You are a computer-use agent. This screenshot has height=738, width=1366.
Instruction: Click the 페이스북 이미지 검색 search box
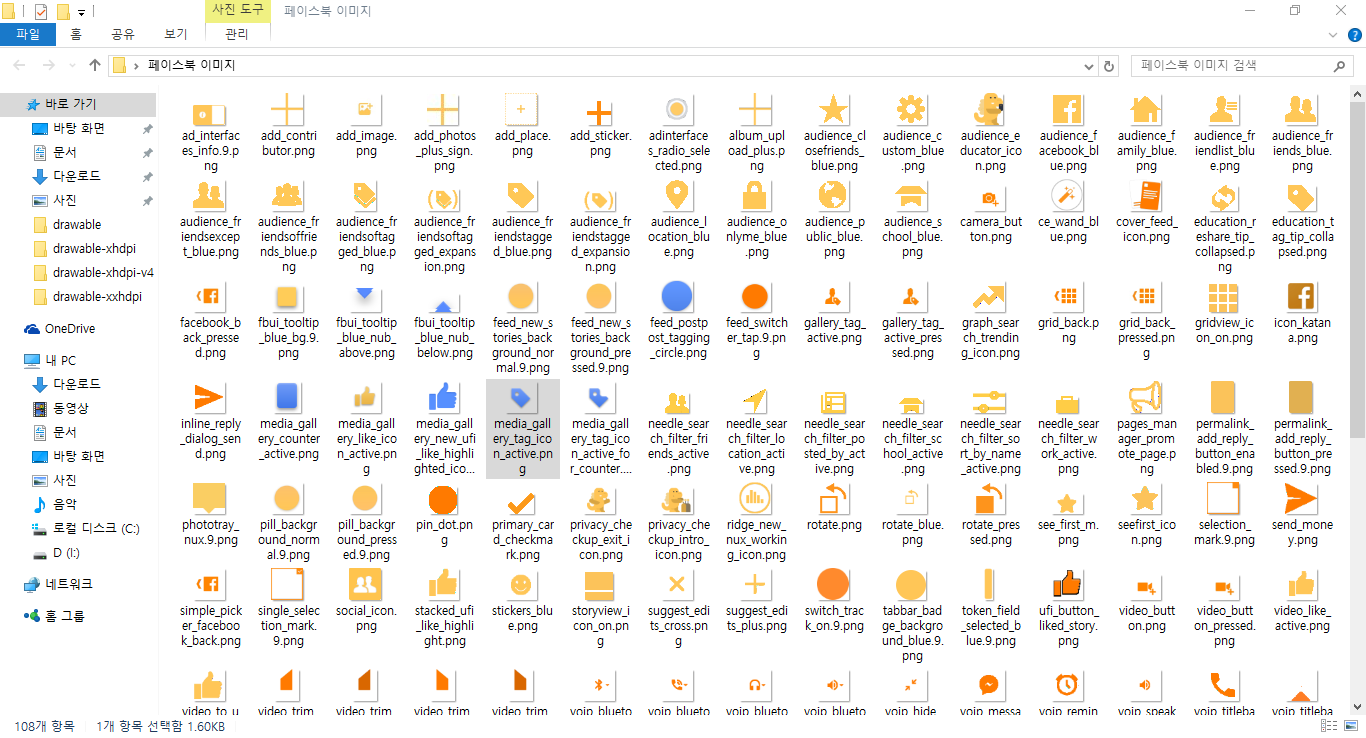(1233, 66)
